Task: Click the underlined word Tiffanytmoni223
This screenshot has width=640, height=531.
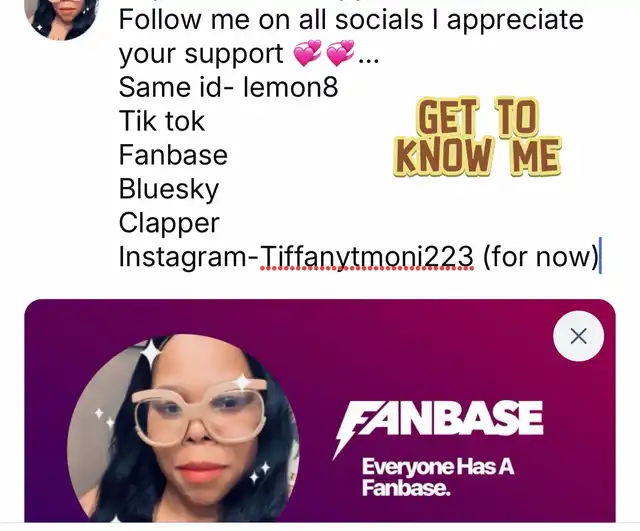Action: click(367, 256)
